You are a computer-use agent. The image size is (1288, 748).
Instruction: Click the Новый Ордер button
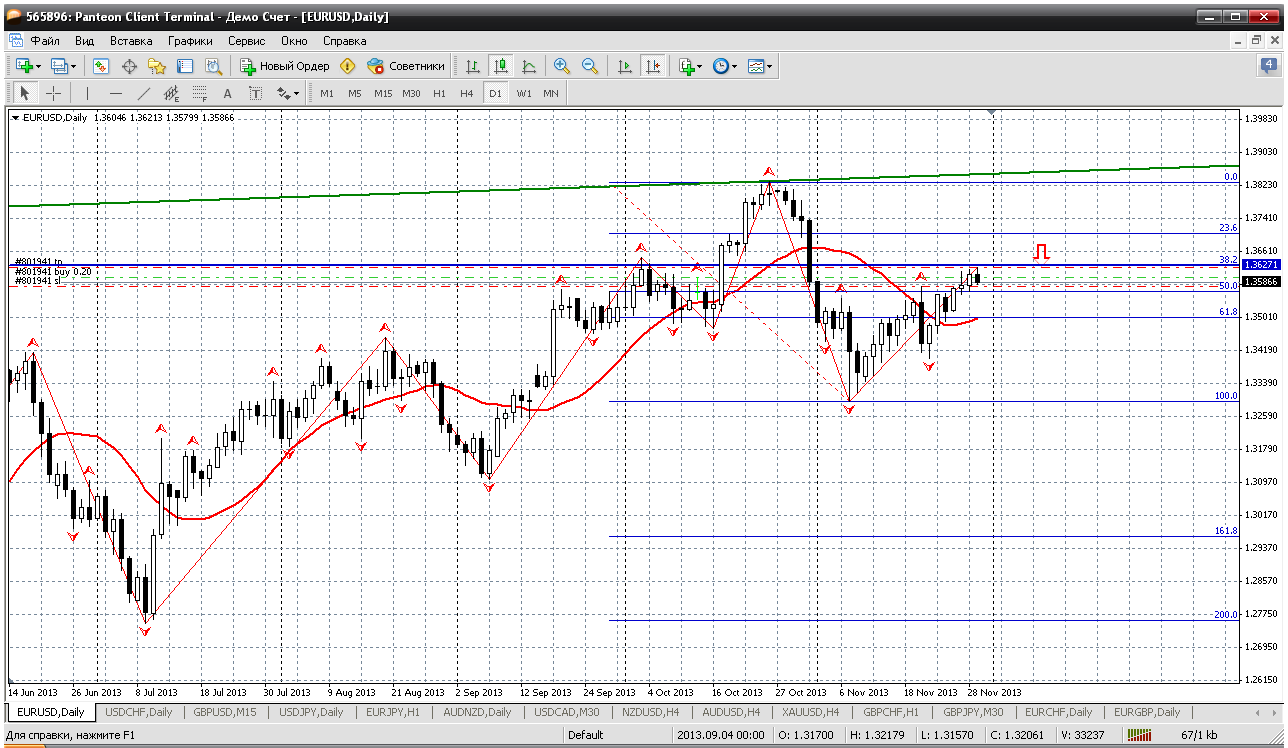tap(285, 66)
